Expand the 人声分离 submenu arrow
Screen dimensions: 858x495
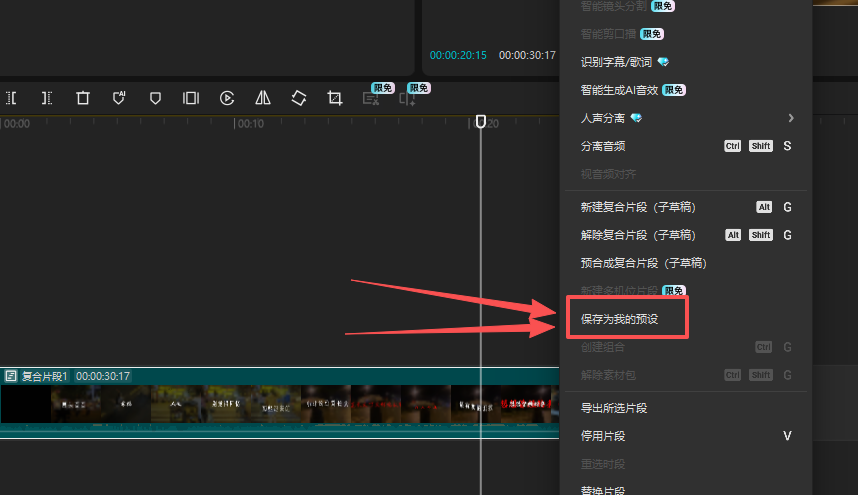coord(791,118)
